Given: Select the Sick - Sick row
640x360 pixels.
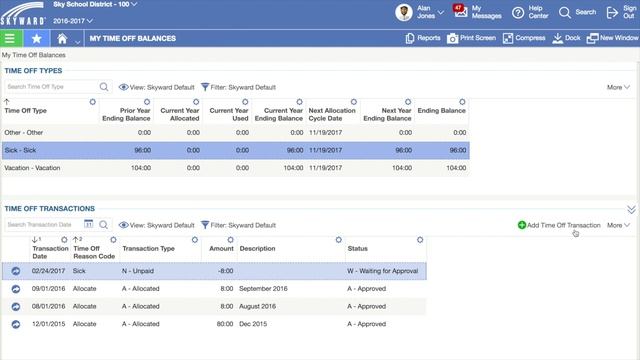Looking at the screenshot, I should 236,150.
